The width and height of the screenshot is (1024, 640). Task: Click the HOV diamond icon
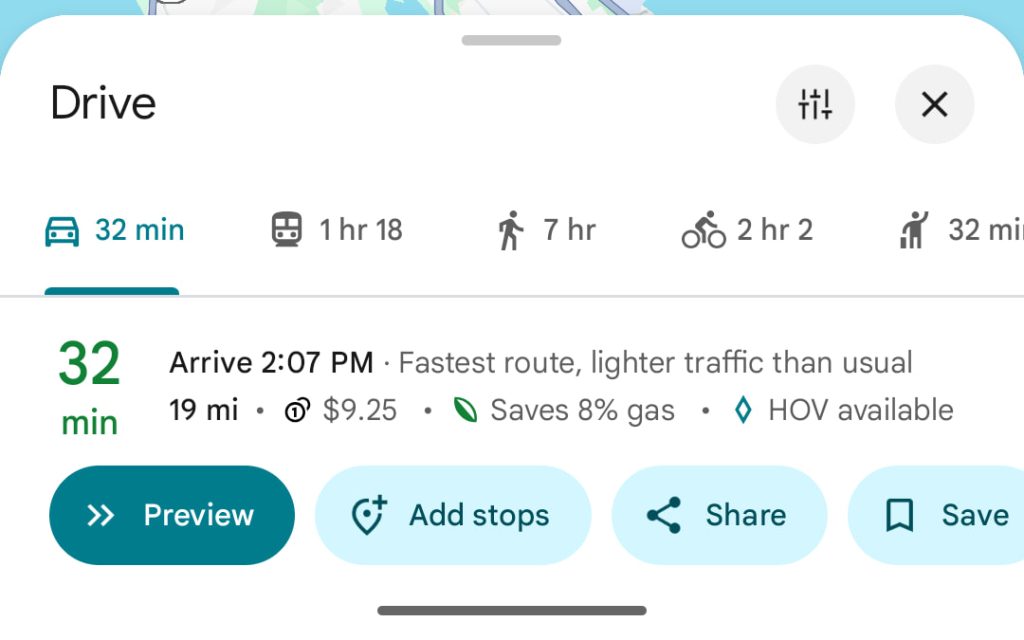(742, 409)
